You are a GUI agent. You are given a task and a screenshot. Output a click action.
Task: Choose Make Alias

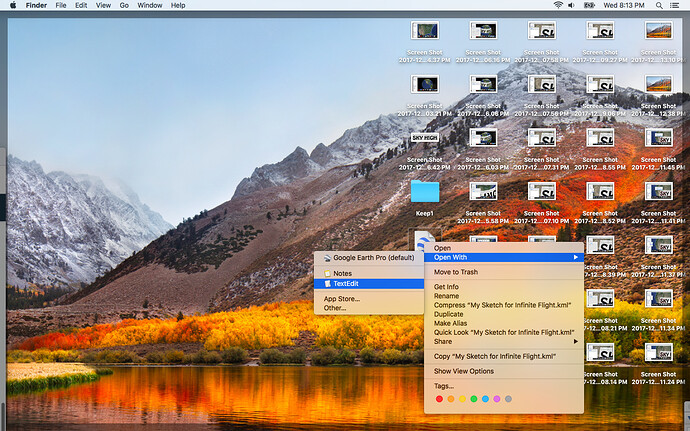[x=504, y=323]
